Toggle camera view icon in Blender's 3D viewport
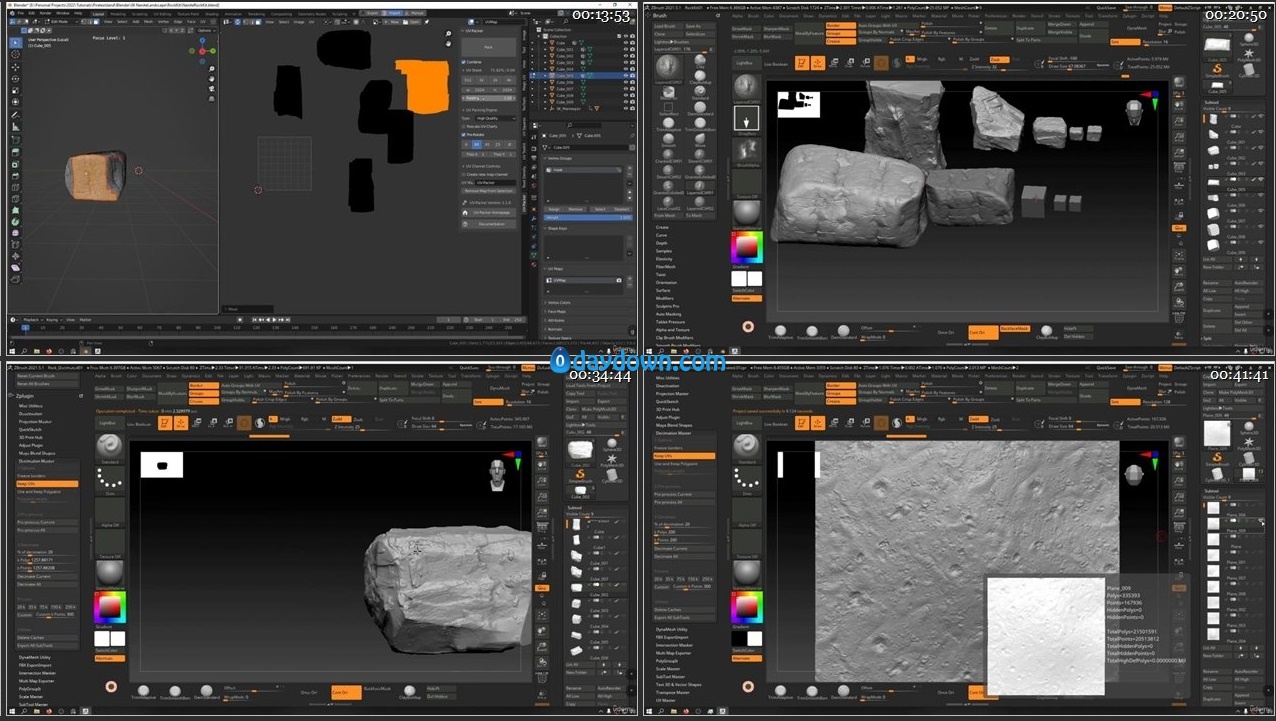Image resolution: width=1276 pixels, height=721 pixels. [x=212, y=87]
